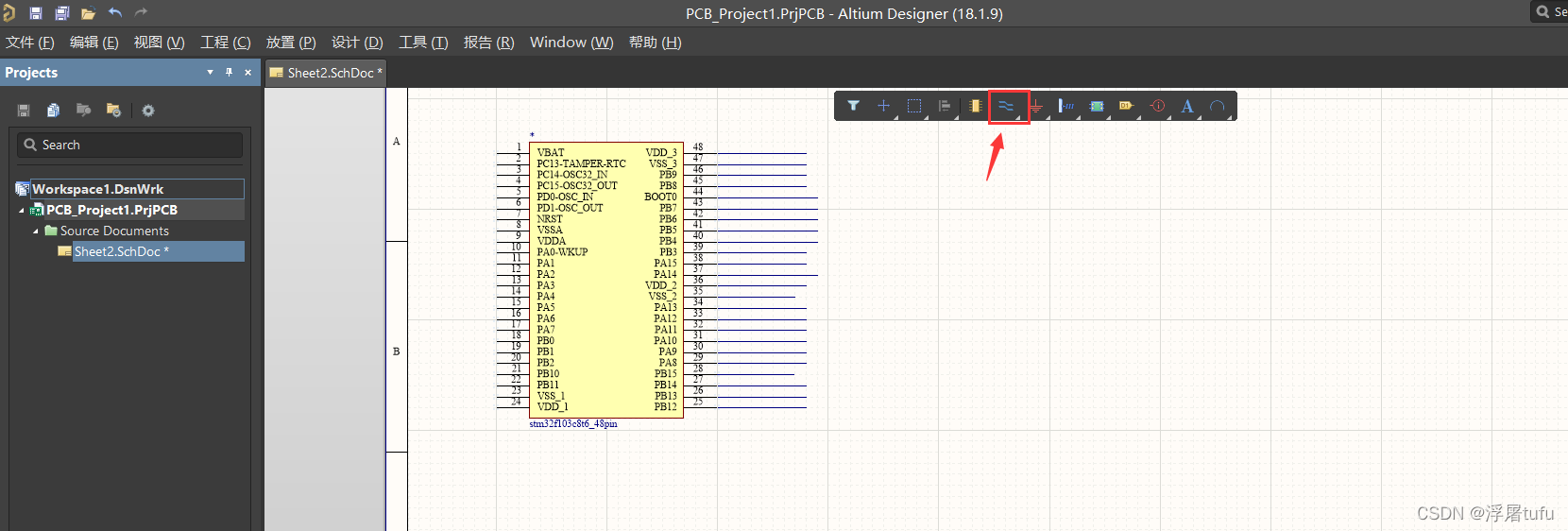Open text string tool dropdown corner arrow
The image size is (1568, 531).
pos(1200,117)
